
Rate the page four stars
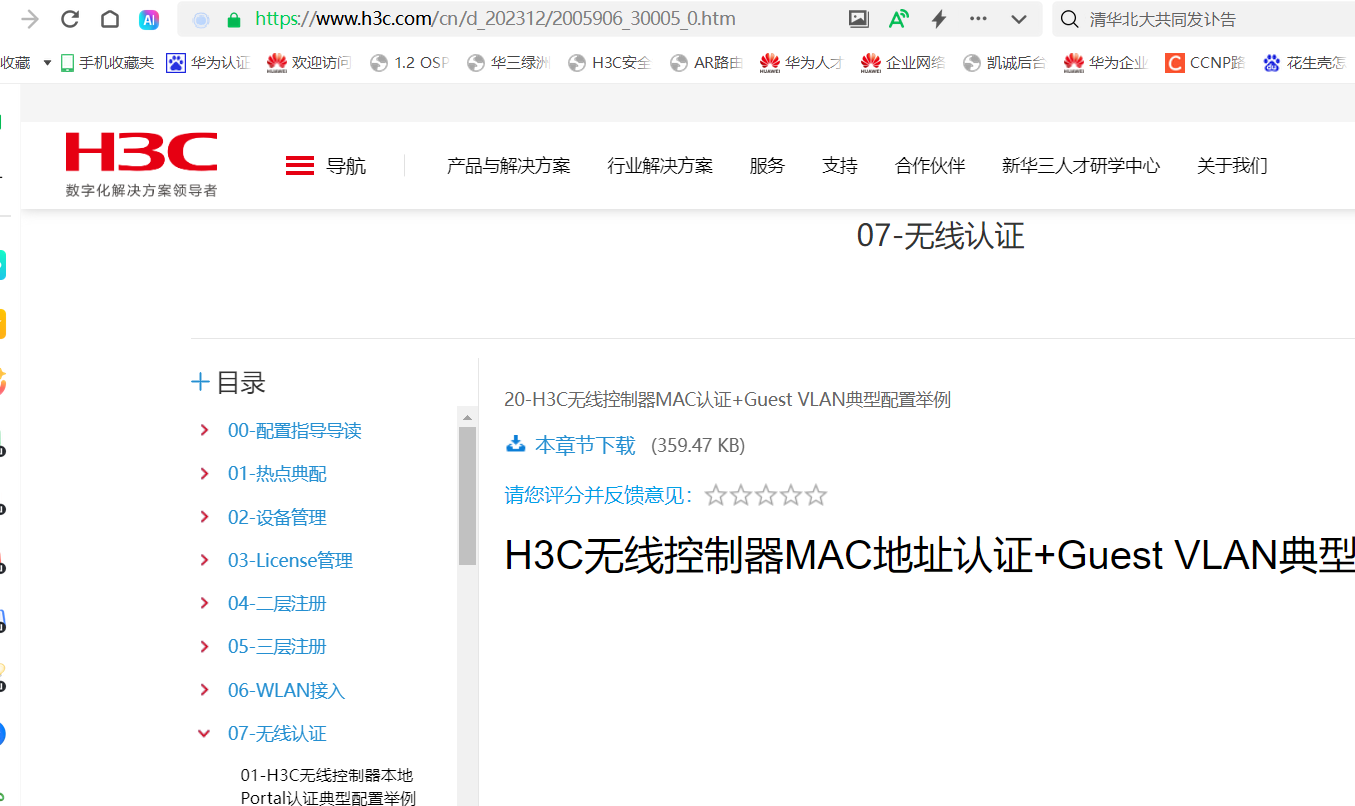coord(791,495)
